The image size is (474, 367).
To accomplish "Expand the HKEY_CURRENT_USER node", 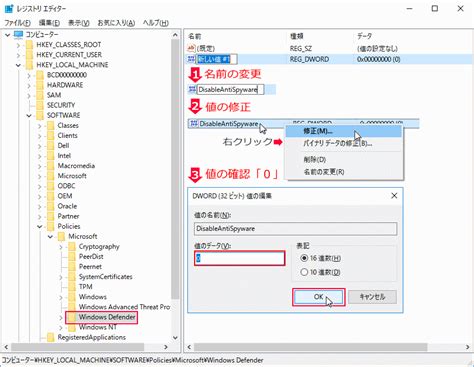I will pos(18,55).
